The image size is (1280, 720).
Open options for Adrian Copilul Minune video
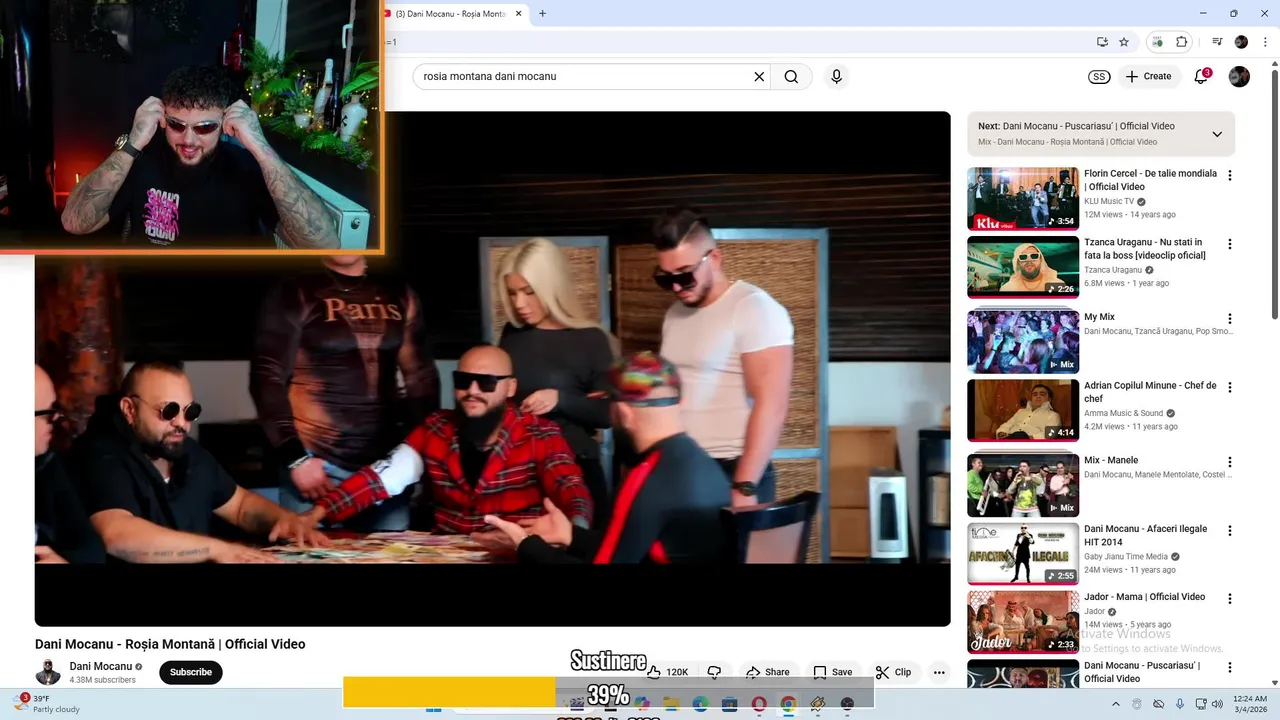click(x=1230, y=387)
